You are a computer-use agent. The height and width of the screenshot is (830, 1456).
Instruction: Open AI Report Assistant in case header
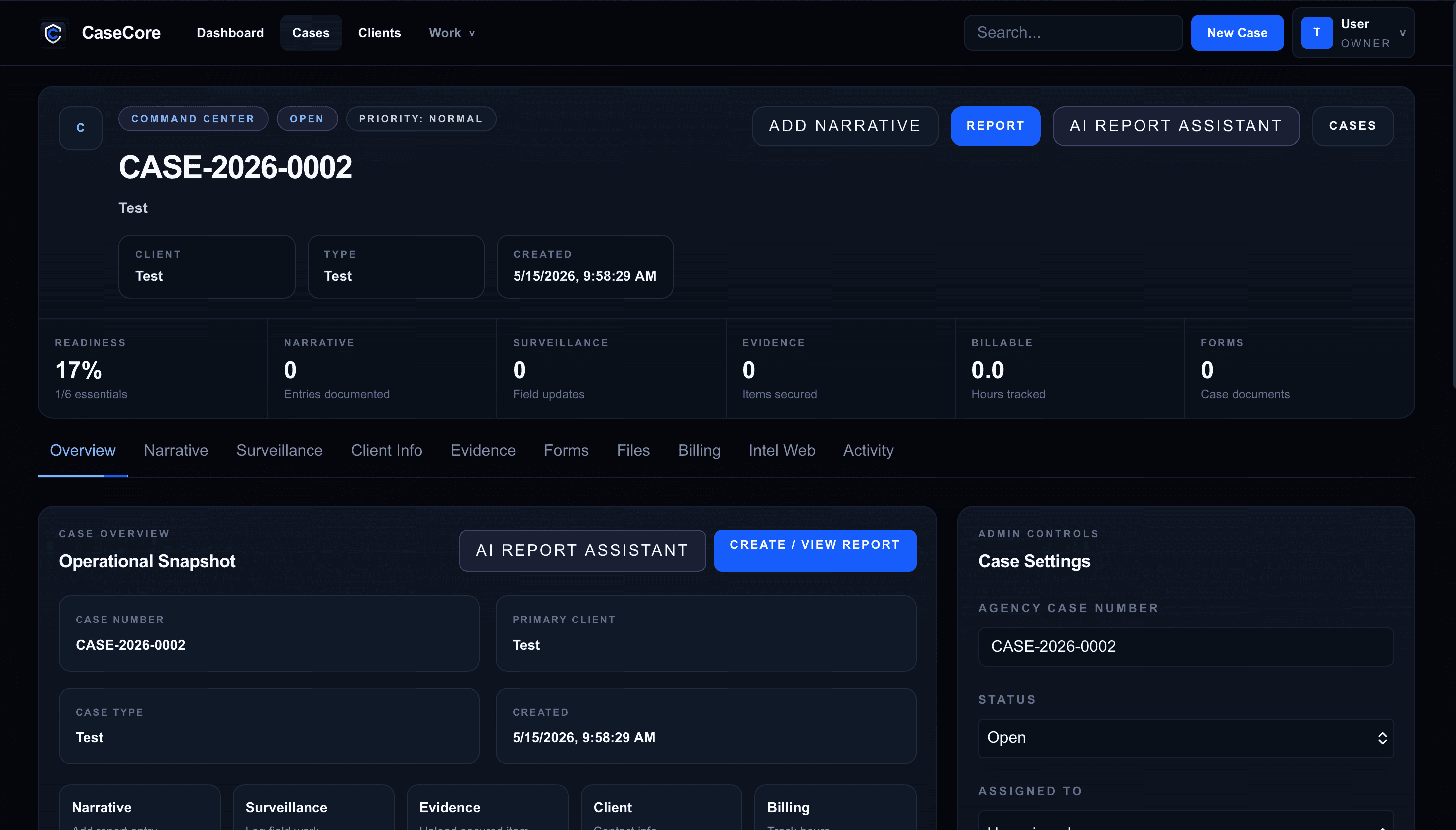1175,126
